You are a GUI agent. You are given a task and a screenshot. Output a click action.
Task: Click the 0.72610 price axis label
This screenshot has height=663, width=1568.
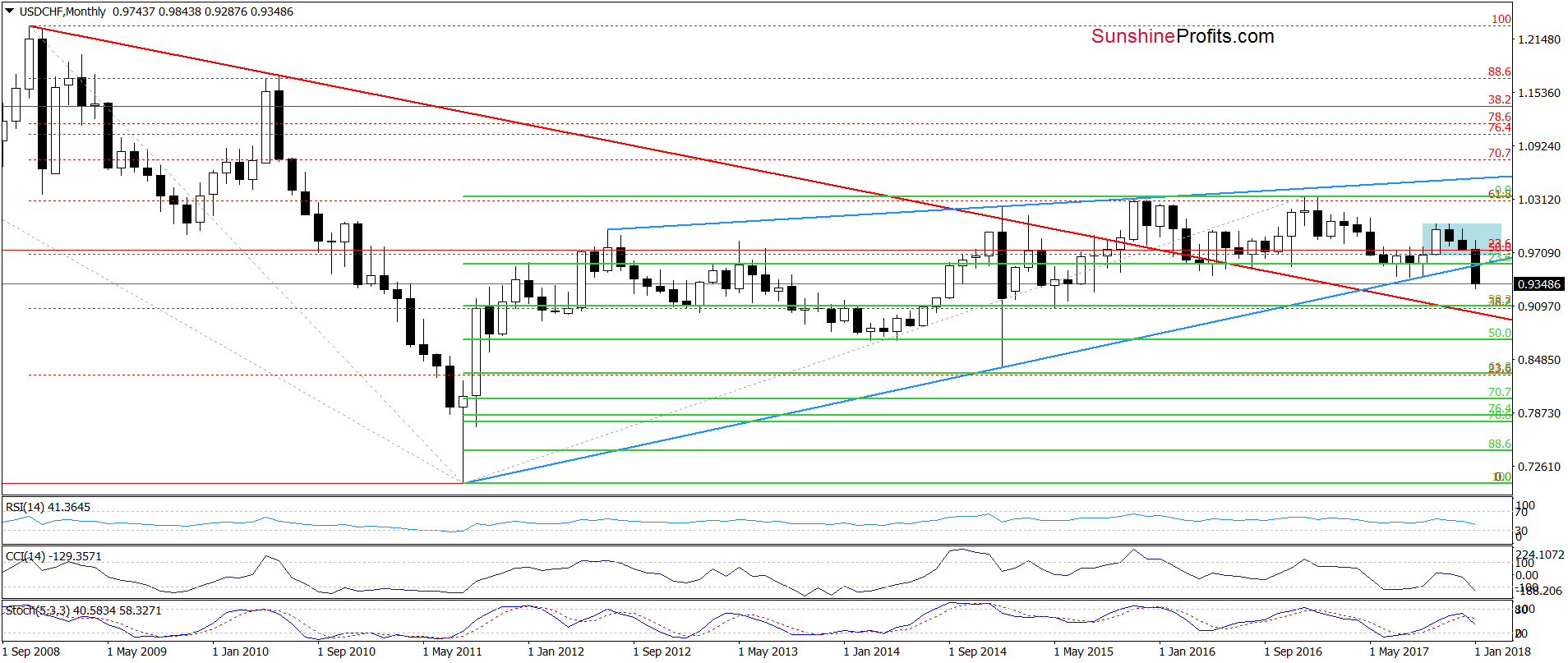coord(1539,467)
